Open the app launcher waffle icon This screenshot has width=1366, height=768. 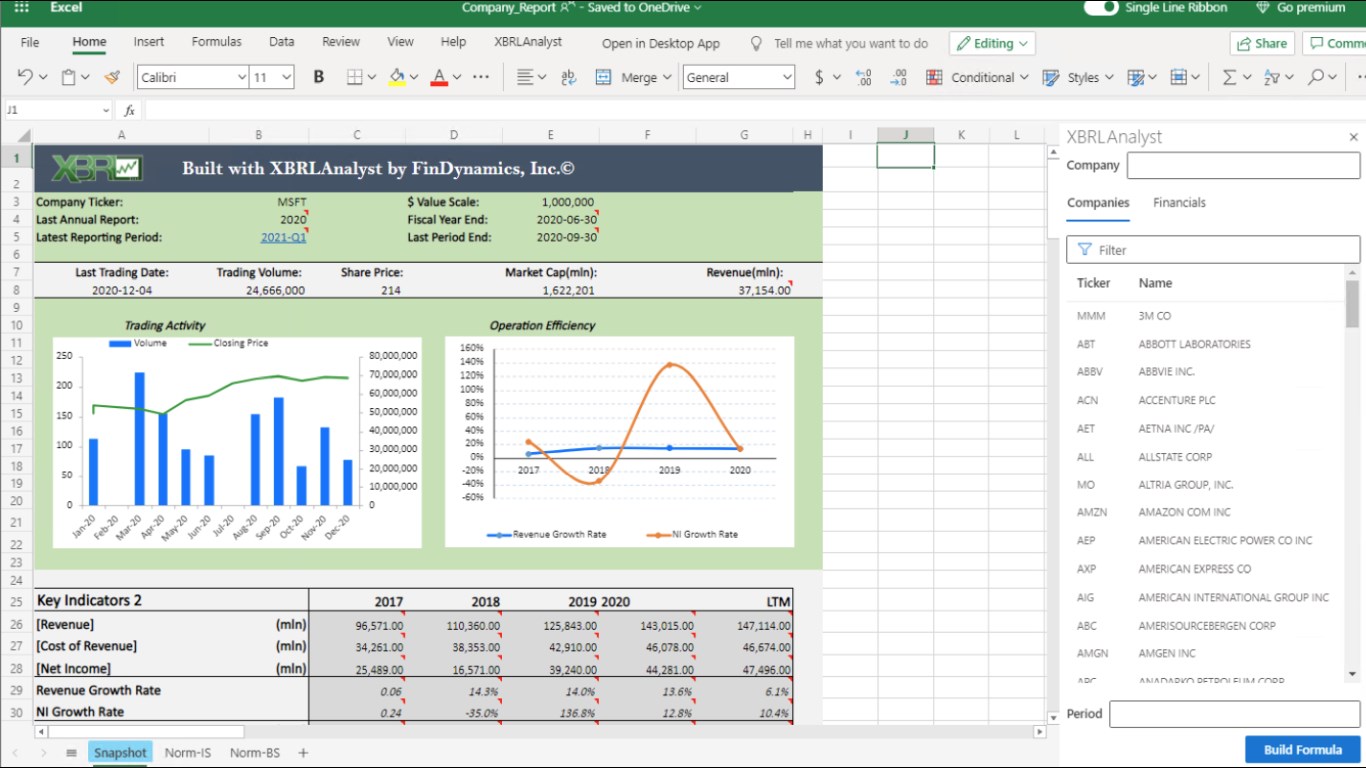tap(21, 8)
